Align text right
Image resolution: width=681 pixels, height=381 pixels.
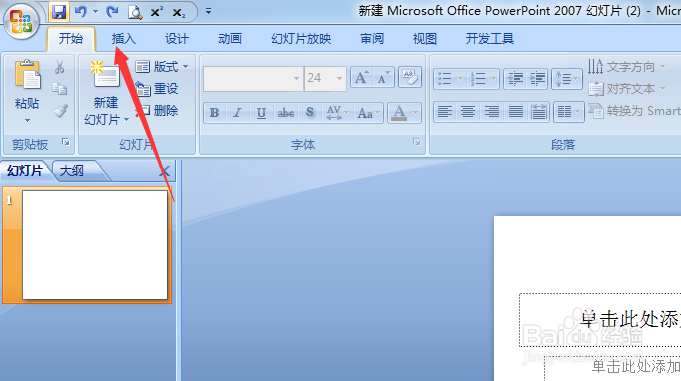coord(492,112)
